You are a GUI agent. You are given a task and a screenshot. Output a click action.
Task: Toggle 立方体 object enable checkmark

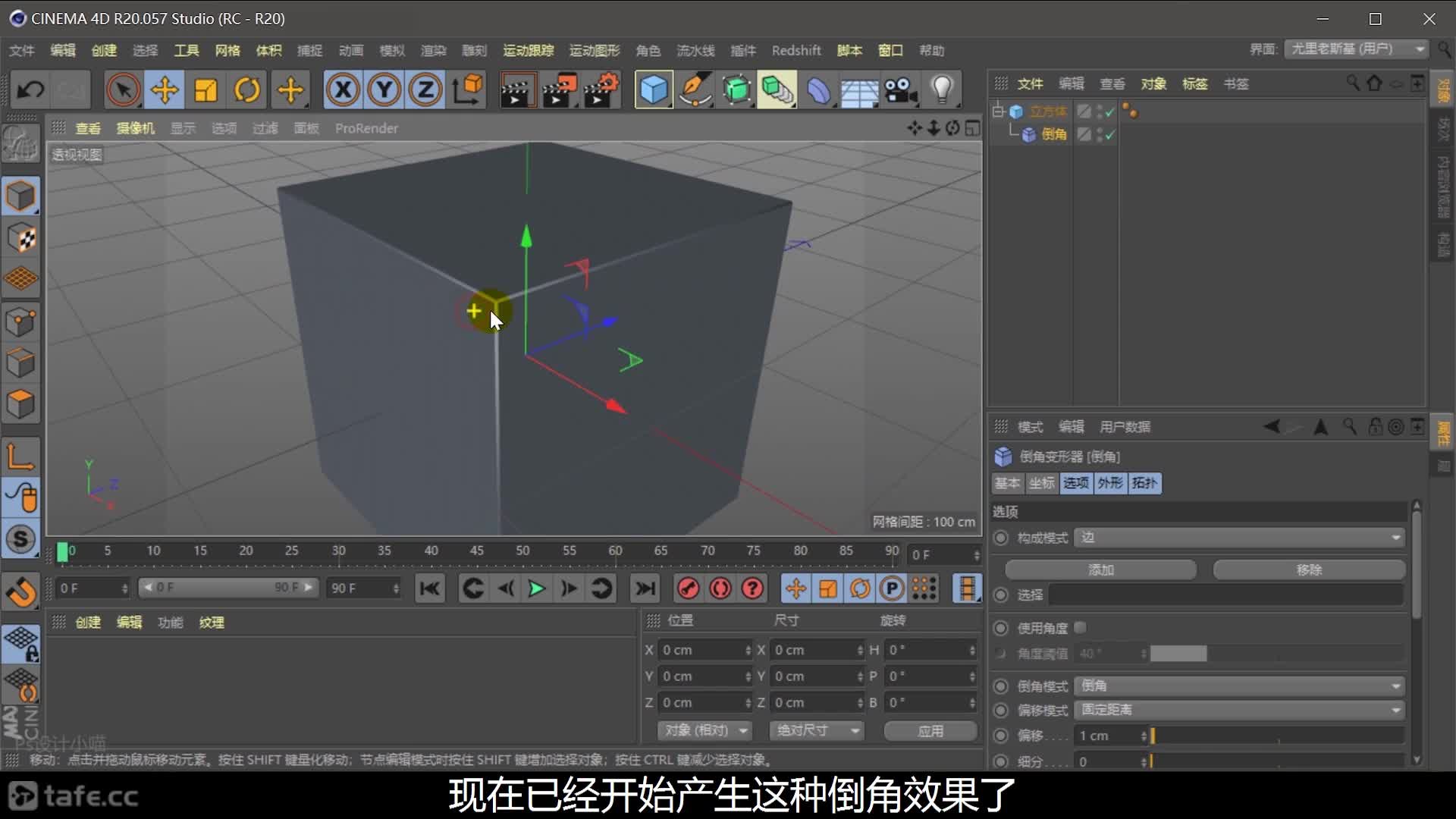(x=1110, y=111)
